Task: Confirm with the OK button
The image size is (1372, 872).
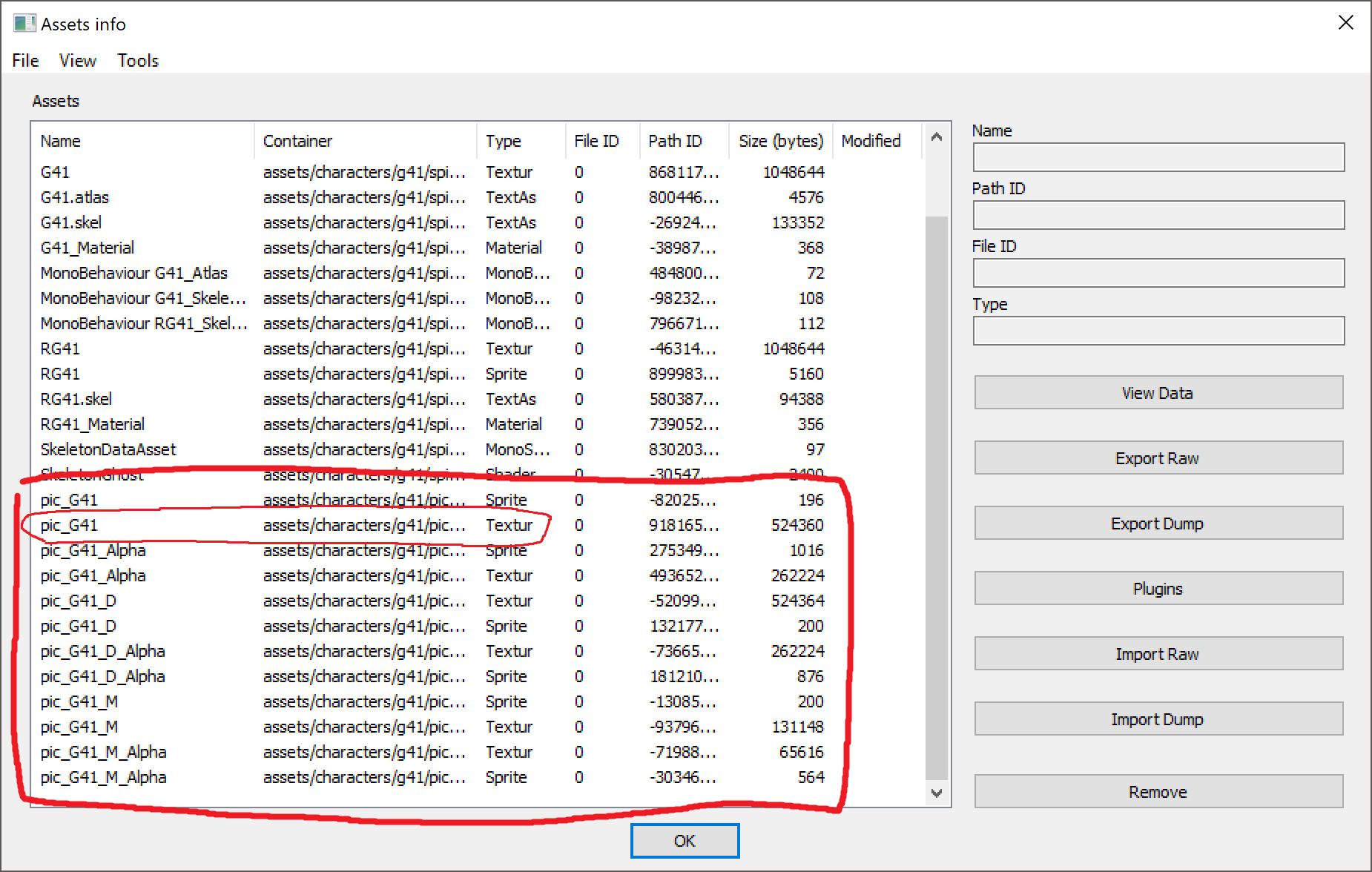Action: click(x=685, y=841)
